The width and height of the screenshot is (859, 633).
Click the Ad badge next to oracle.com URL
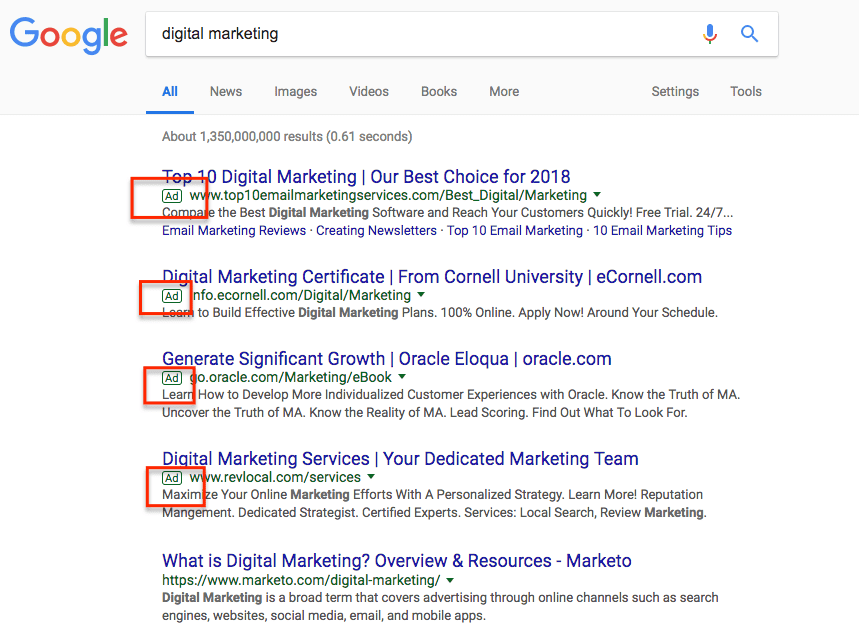pyautogui.click(x=172, y=378)
